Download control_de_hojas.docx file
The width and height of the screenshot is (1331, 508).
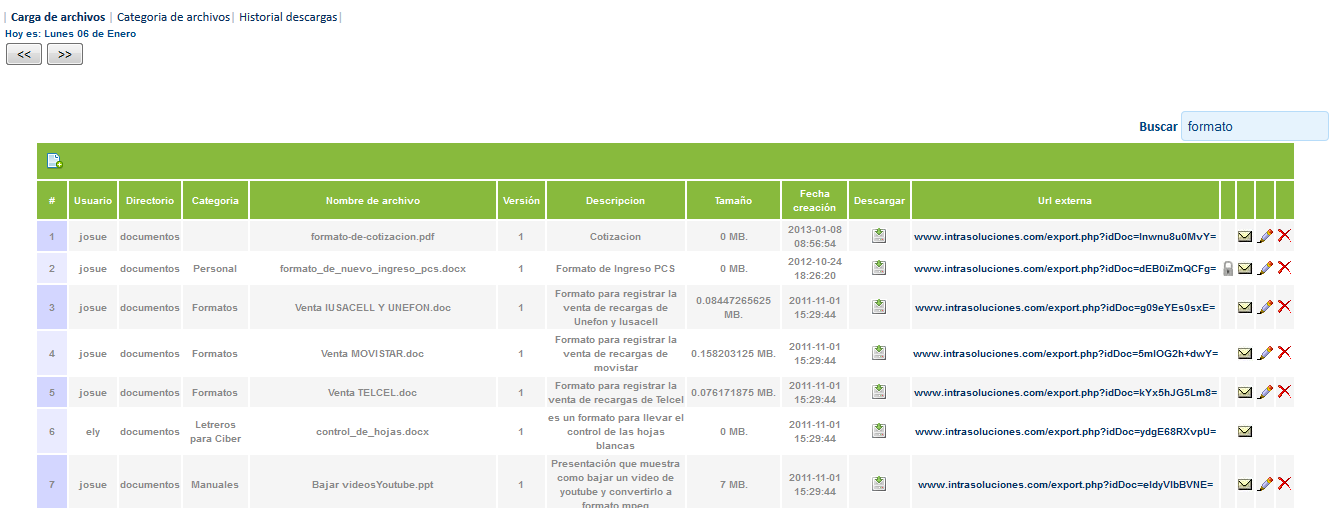click(879, 431)
